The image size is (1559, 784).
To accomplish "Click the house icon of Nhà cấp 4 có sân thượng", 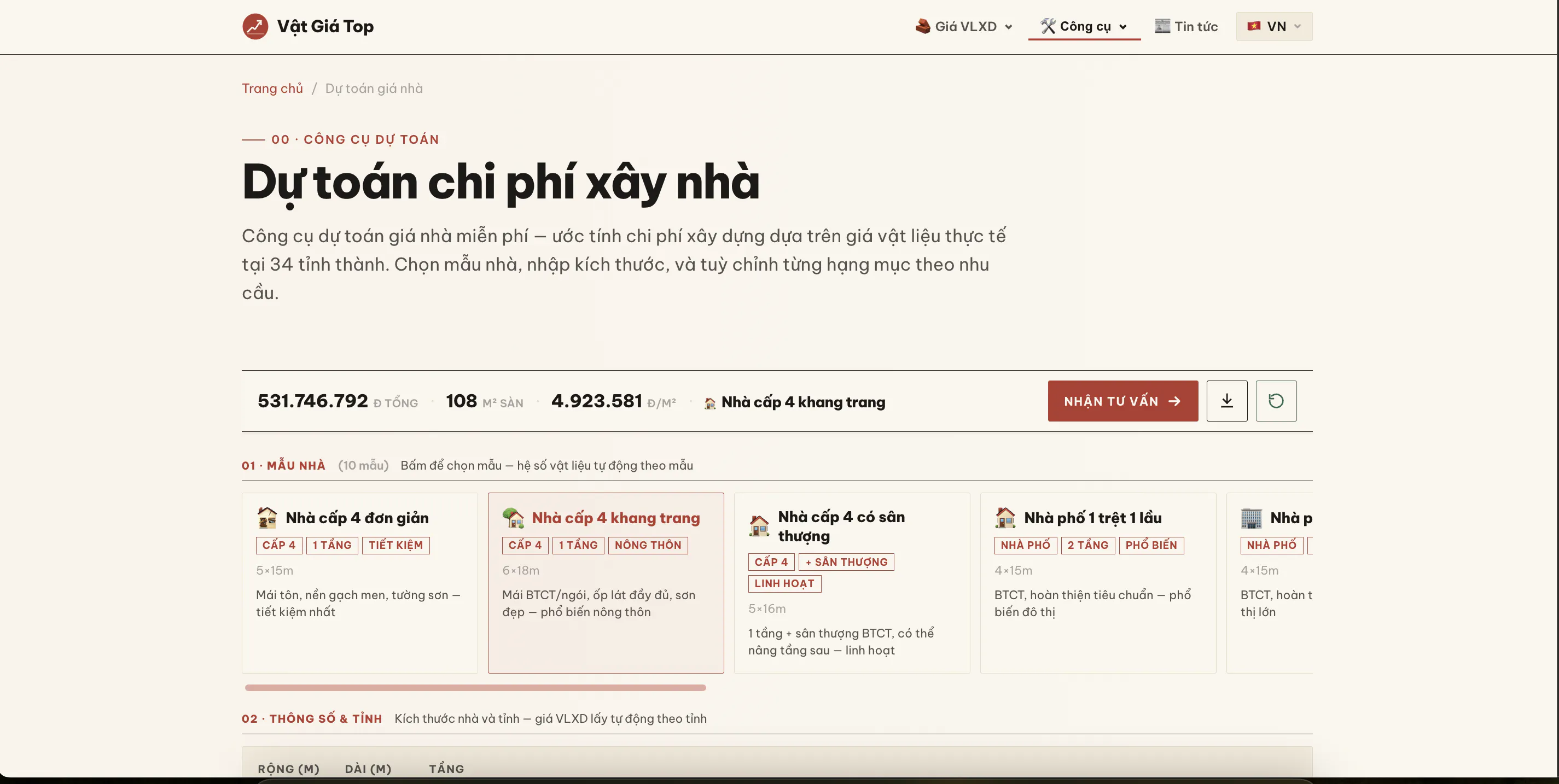I will tap(759, 526).
